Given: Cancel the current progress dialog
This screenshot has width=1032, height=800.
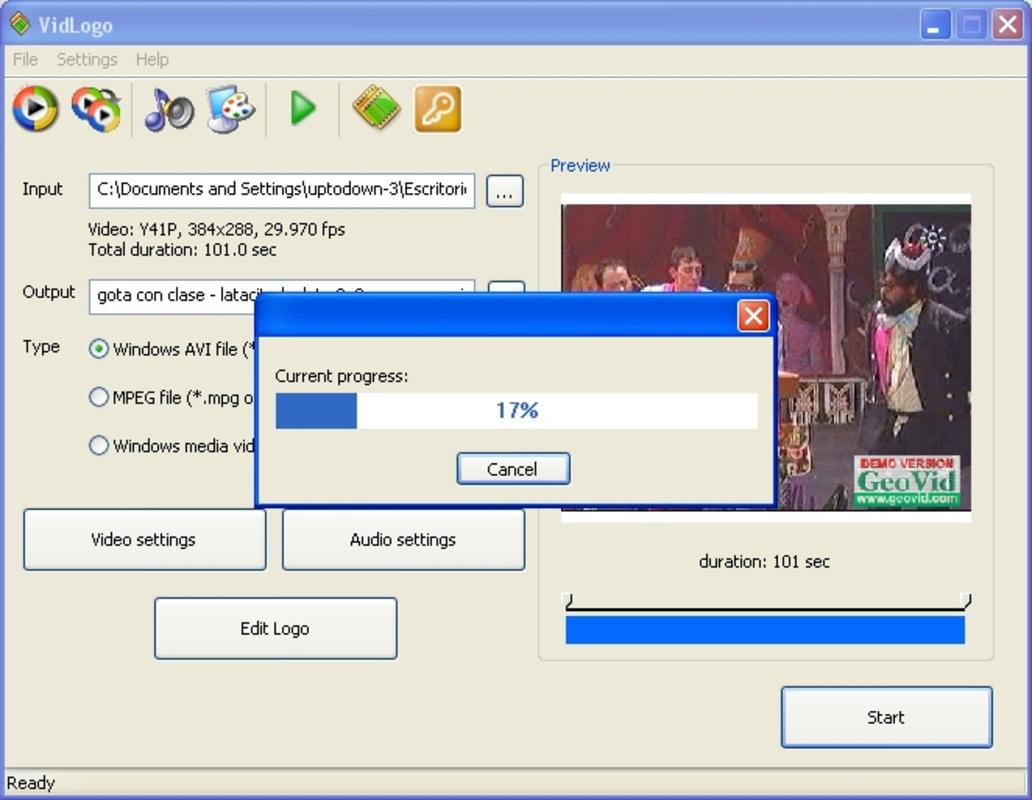Looking at the screenshot, I should 513,469.
